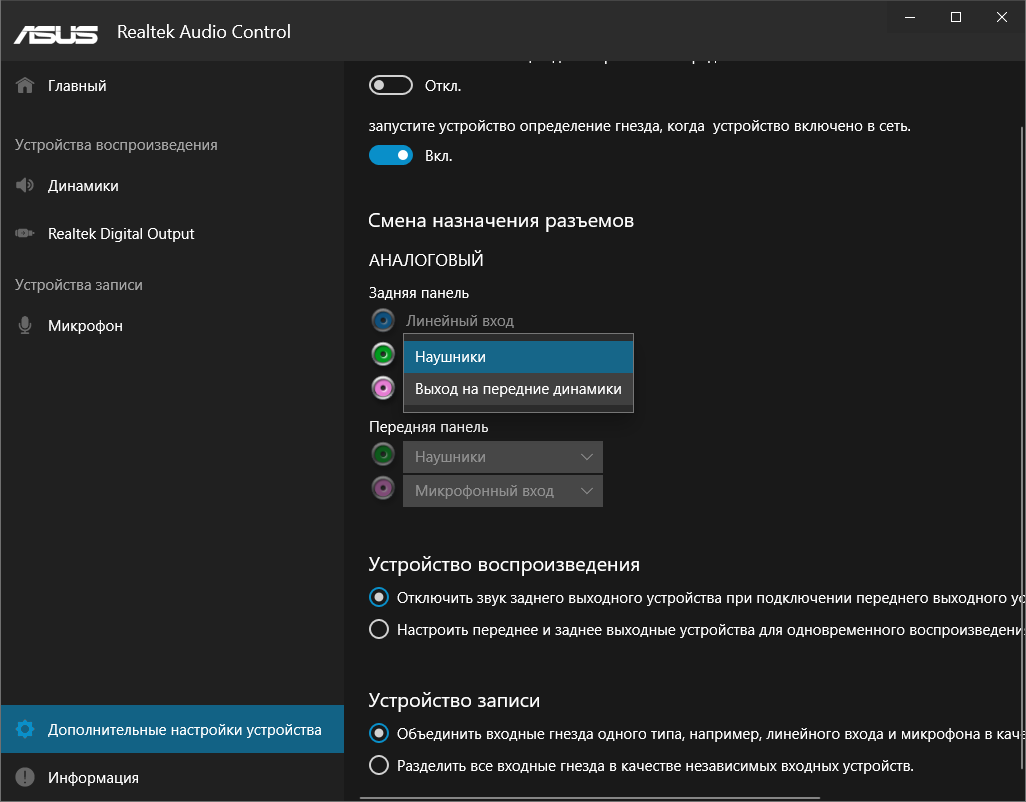Click the microphone icon in the sidebar

tap(26, 326)
